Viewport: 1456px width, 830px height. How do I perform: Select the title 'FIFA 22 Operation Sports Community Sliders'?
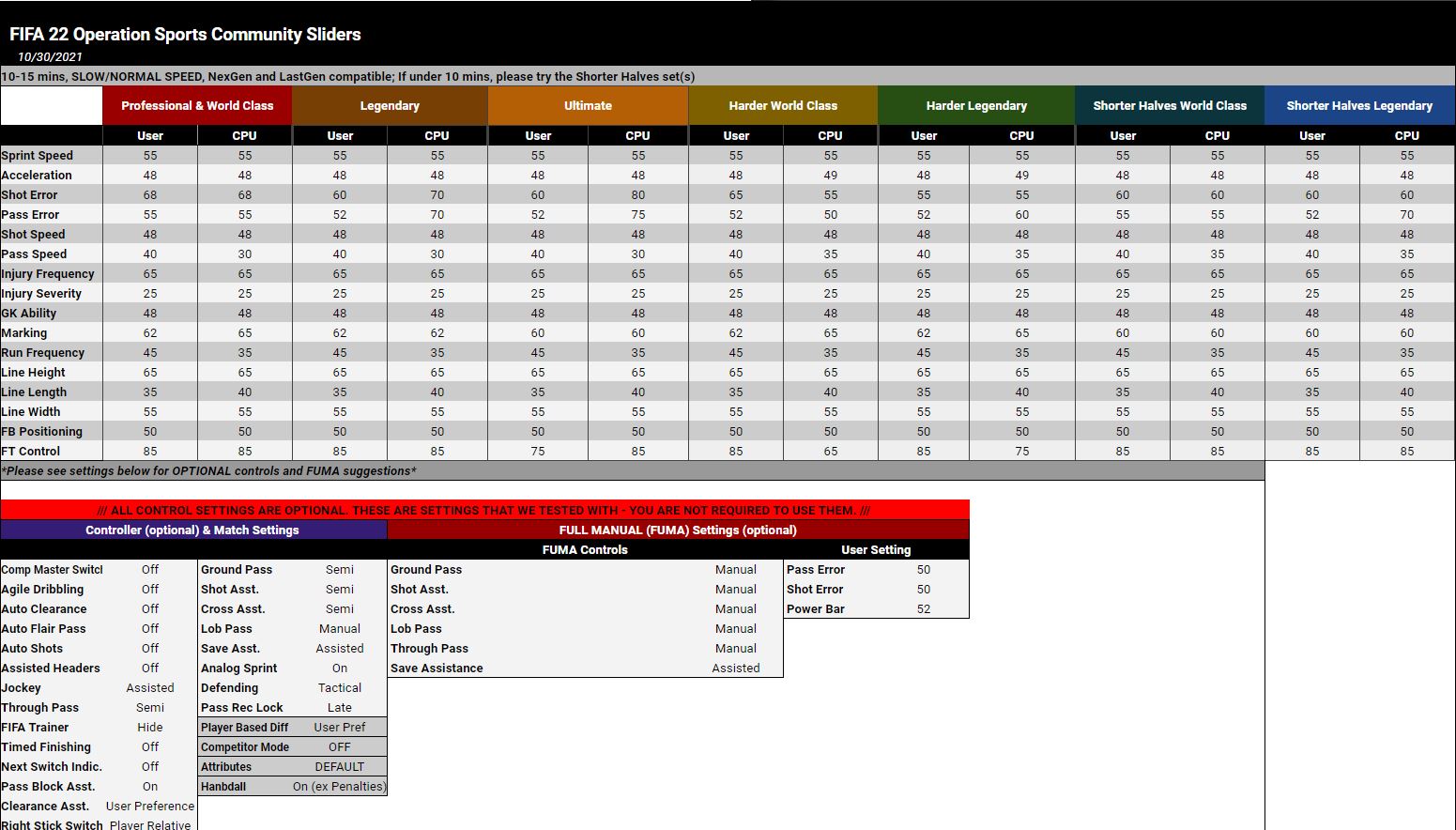(x=185, y=35)
